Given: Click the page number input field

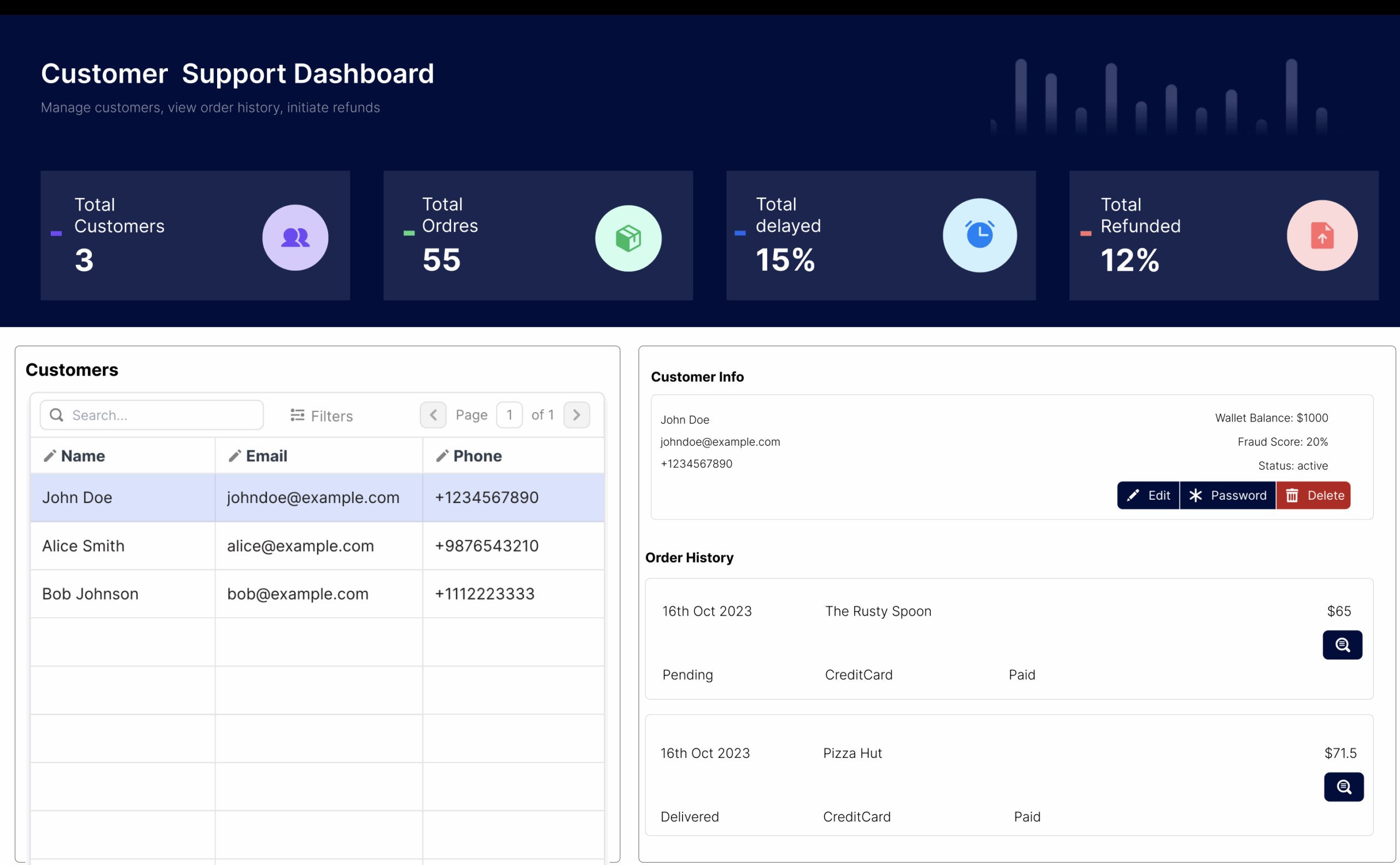Looking at the screenshot, I should tap(509, 415).
